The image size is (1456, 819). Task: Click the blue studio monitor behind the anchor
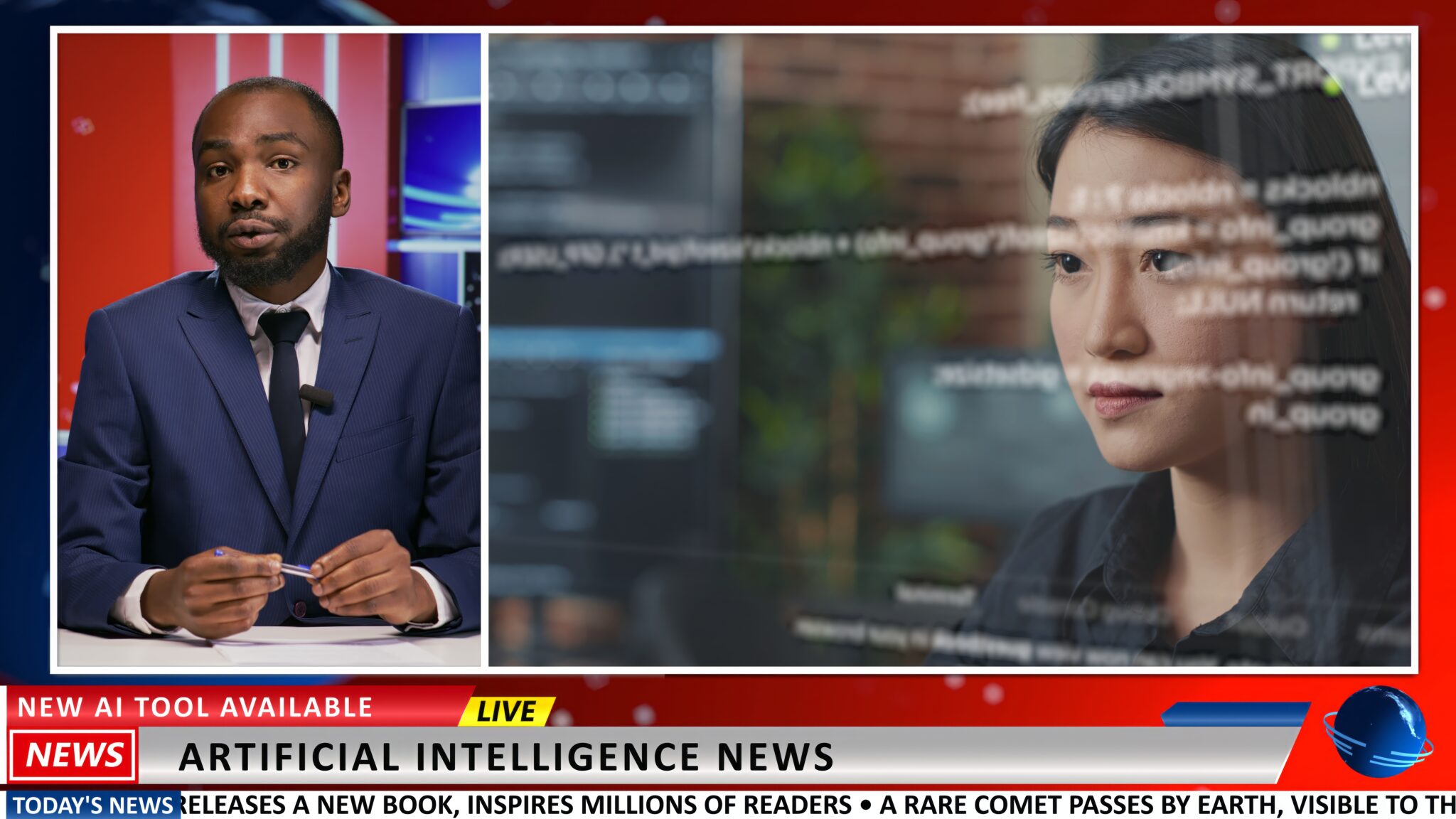tap(441, 167)
